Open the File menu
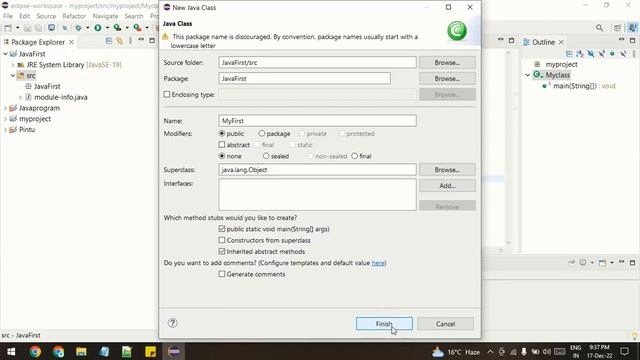The height and width of the screenshot is (360, 640). [x=8, y=16]
